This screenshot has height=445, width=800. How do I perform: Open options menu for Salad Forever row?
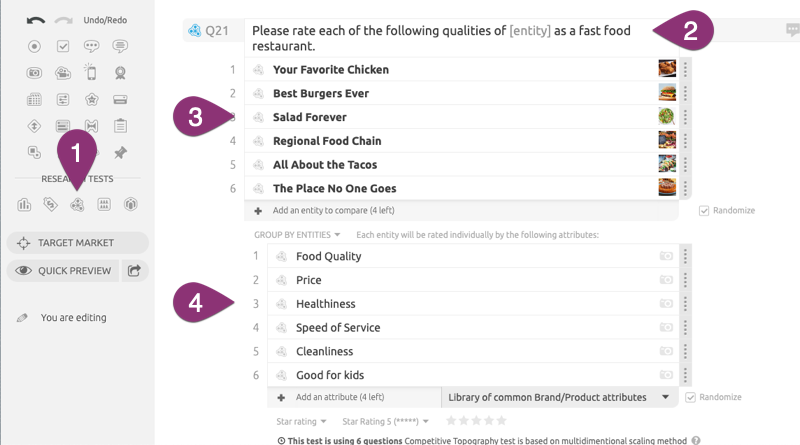685,117
